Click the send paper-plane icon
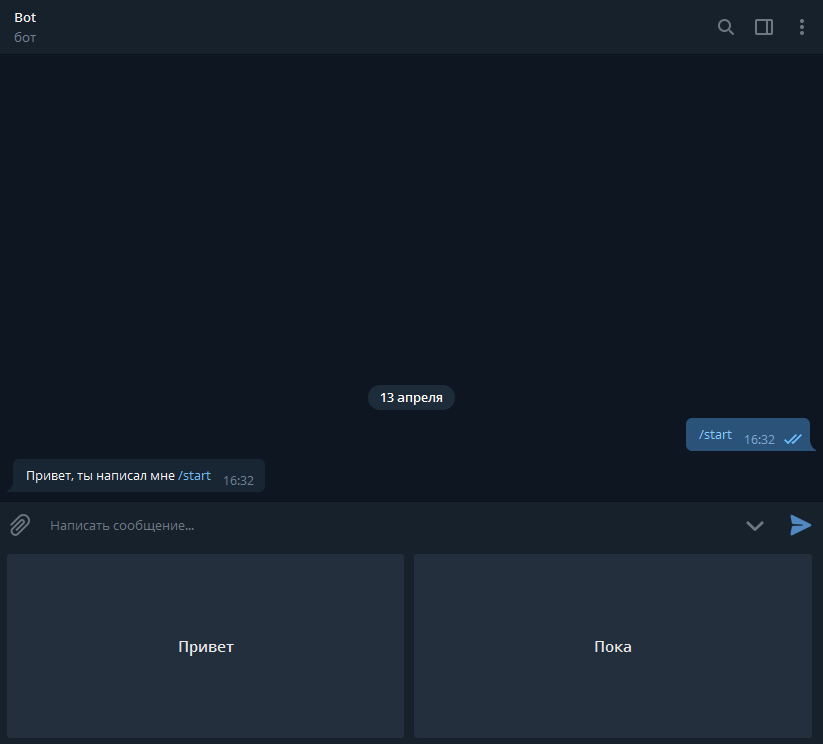The image size is (823, 744). point(800,525)
